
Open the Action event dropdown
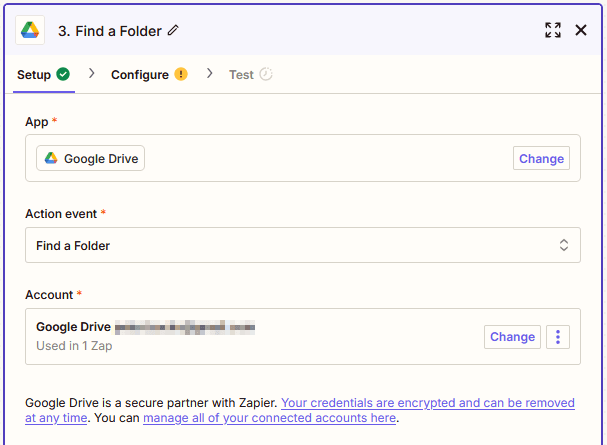(x=303, y=245)
